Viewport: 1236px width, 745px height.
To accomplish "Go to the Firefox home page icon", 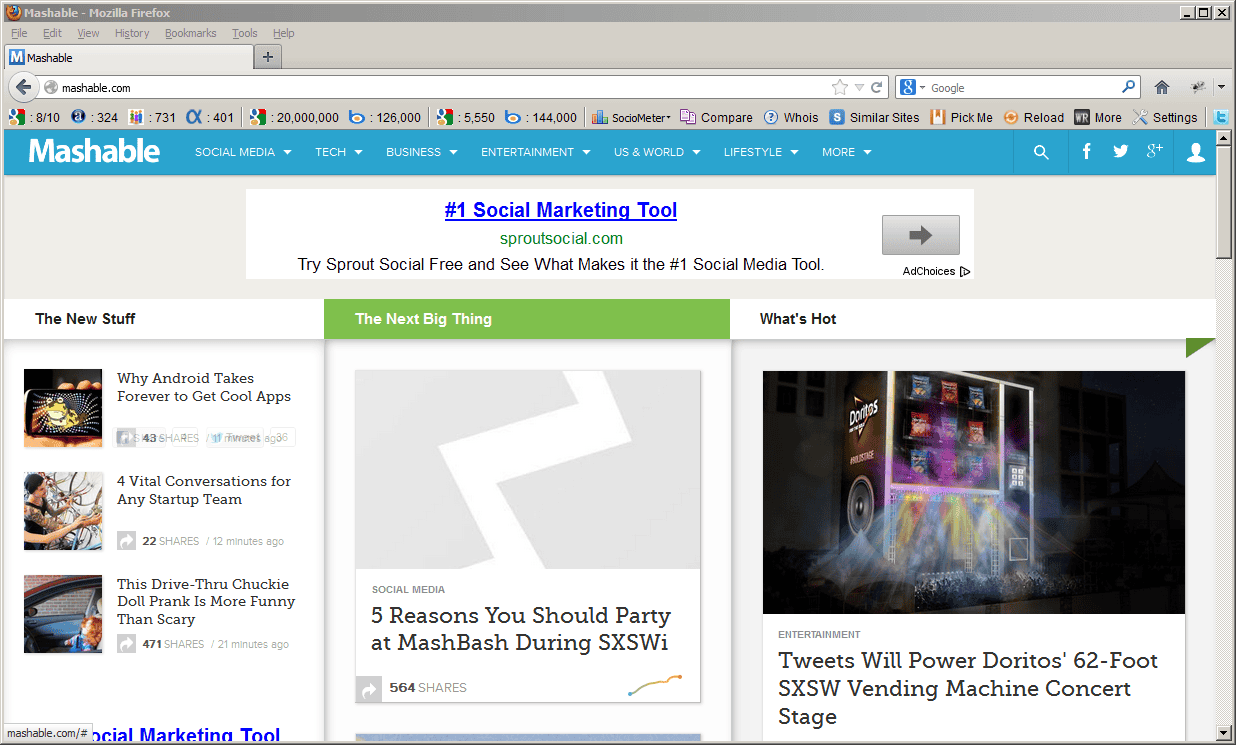I will pos(1162,87).
